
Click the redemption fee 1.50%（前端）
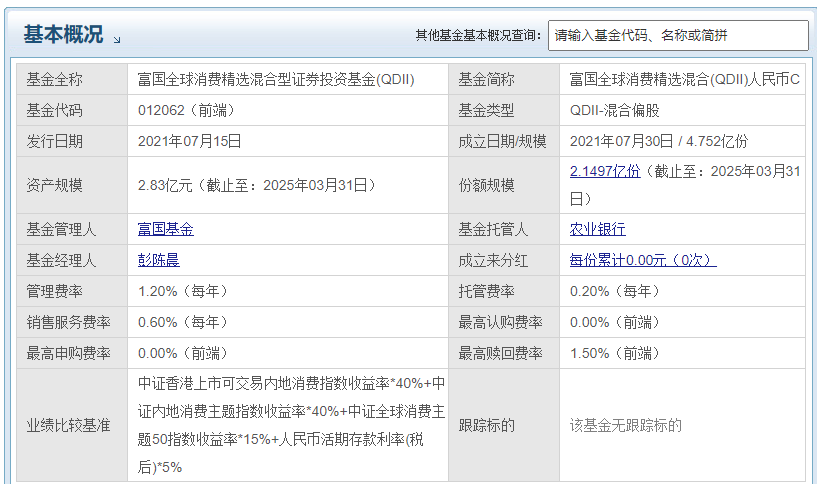tap(614, 353)
